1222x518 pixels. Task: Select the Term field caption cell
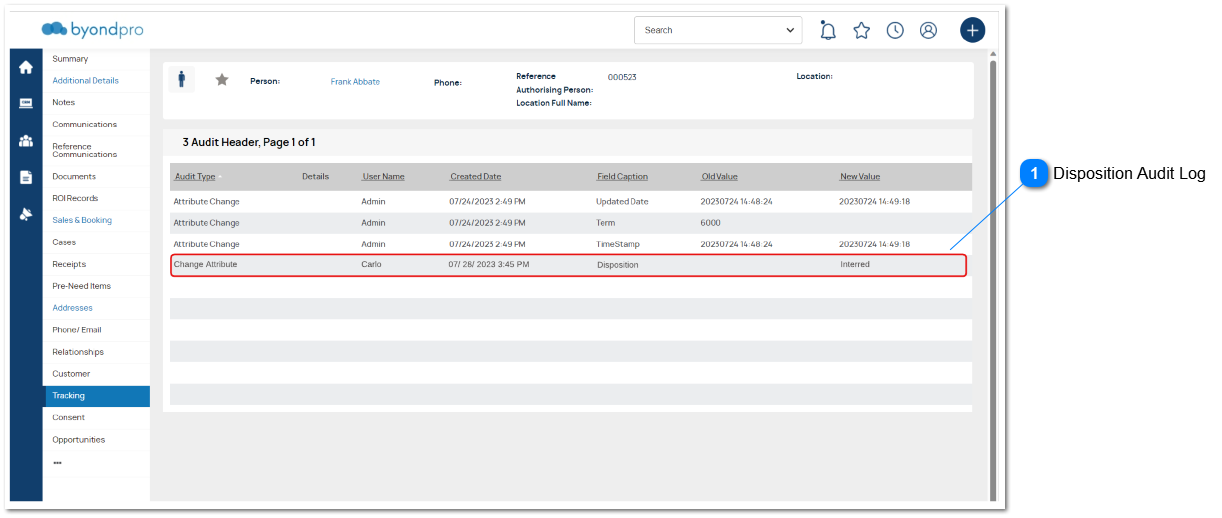tap(606, 223)
